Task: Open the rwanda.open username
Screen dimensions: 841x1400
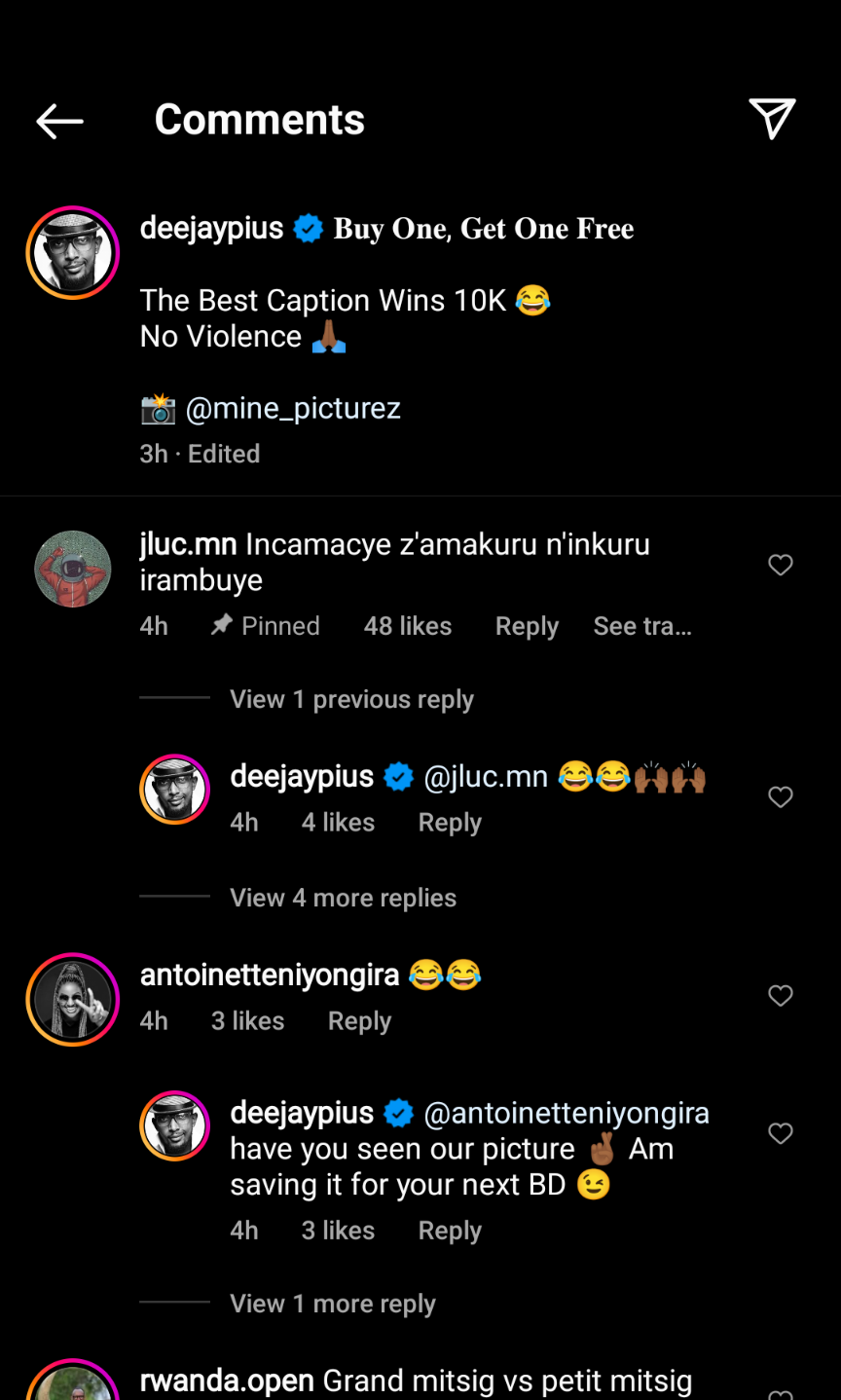Action: point(227,1381)
